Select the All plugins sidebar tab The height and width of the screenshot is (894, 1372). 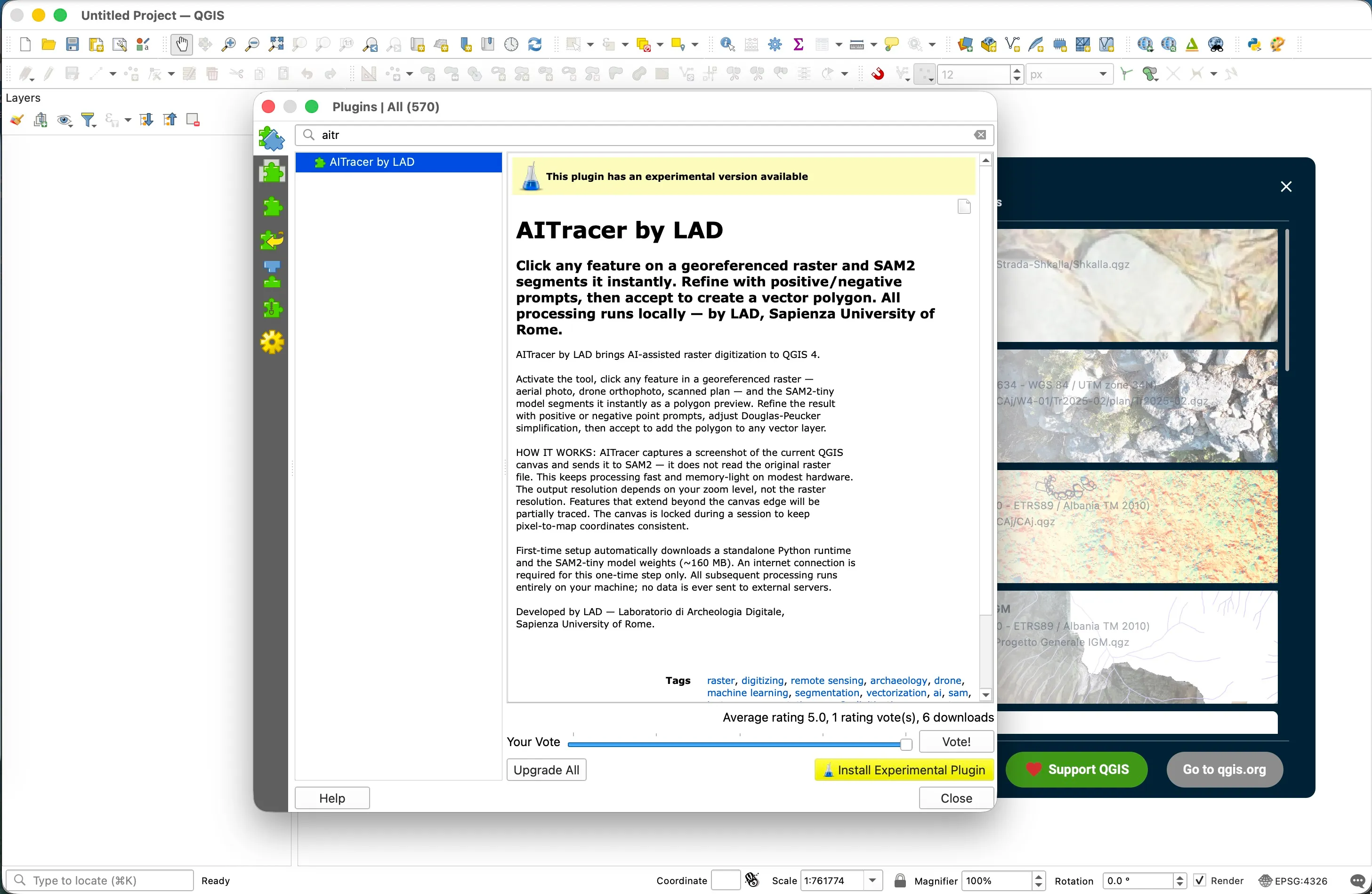(x=272, y=138)
